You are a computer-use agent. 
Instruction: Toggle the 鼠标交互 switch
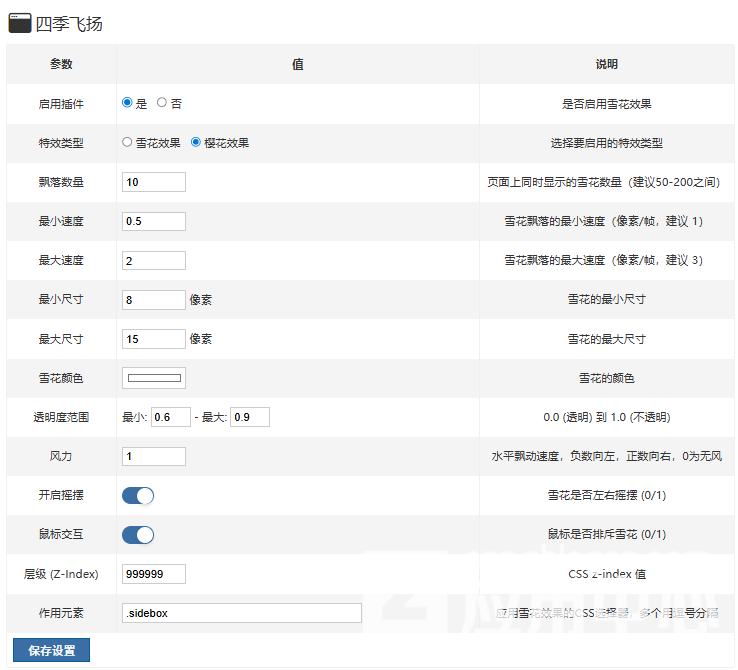pos(138,534)
